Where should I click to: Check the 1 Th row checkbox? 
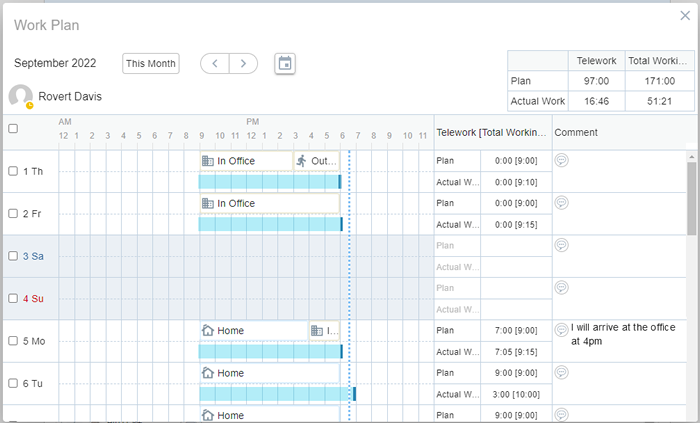pos(13,171)
